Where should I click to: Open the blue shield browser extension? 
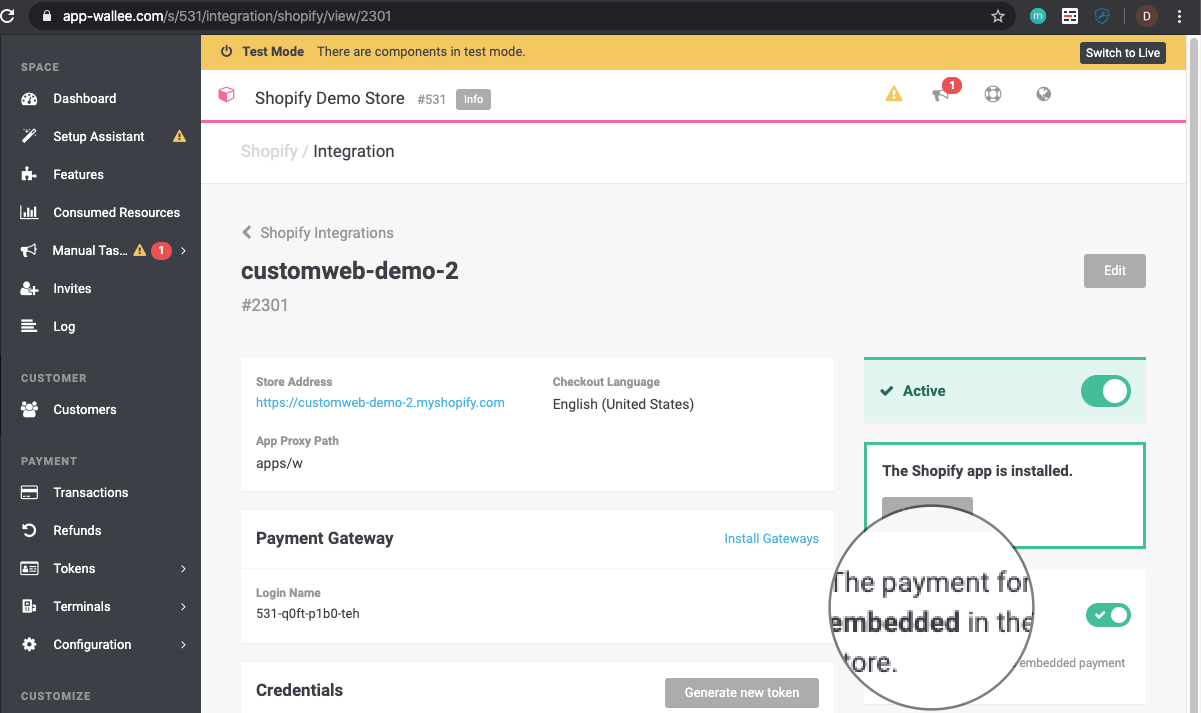click(x=1101, y=16)
